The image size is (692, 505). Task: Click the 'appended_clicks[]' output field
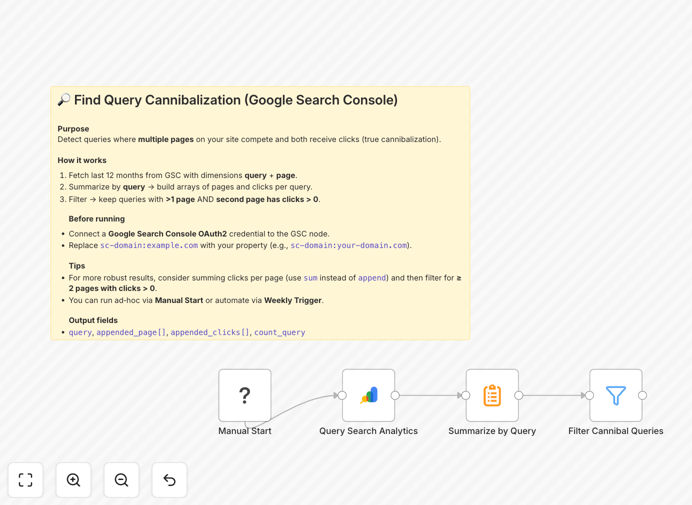coord(210,332)
